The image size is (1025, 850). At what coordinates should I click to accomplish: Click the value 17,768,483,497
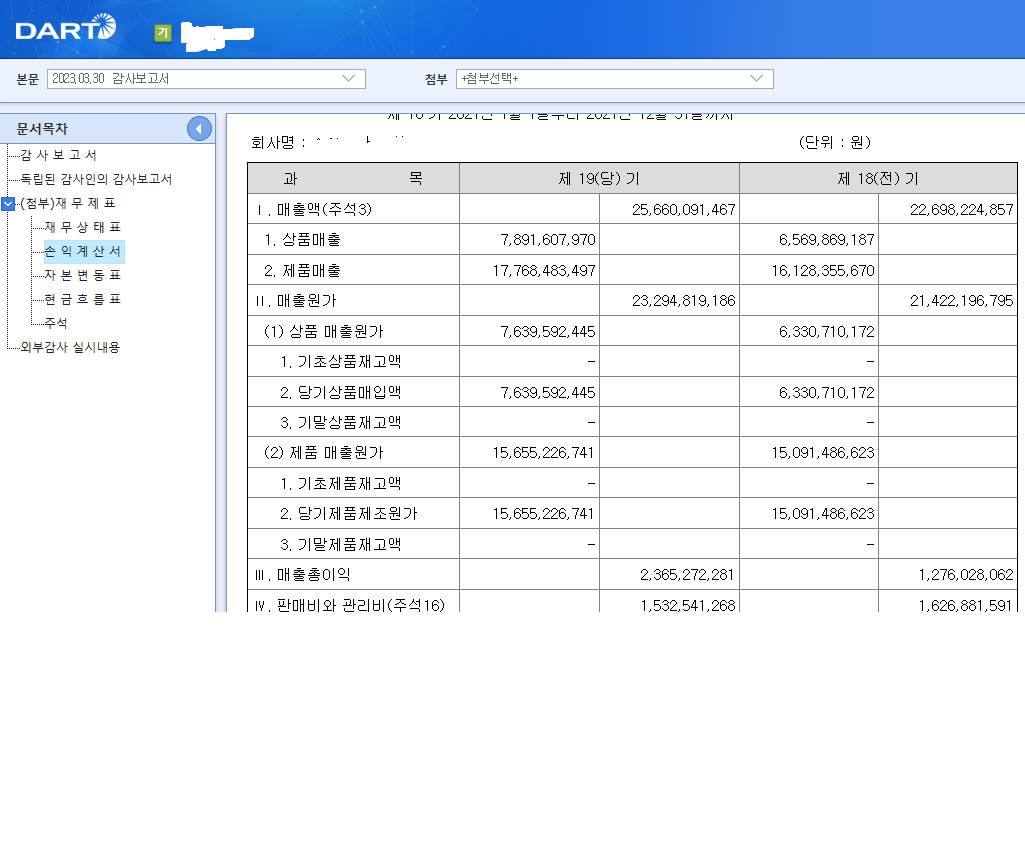click(544, 271)
